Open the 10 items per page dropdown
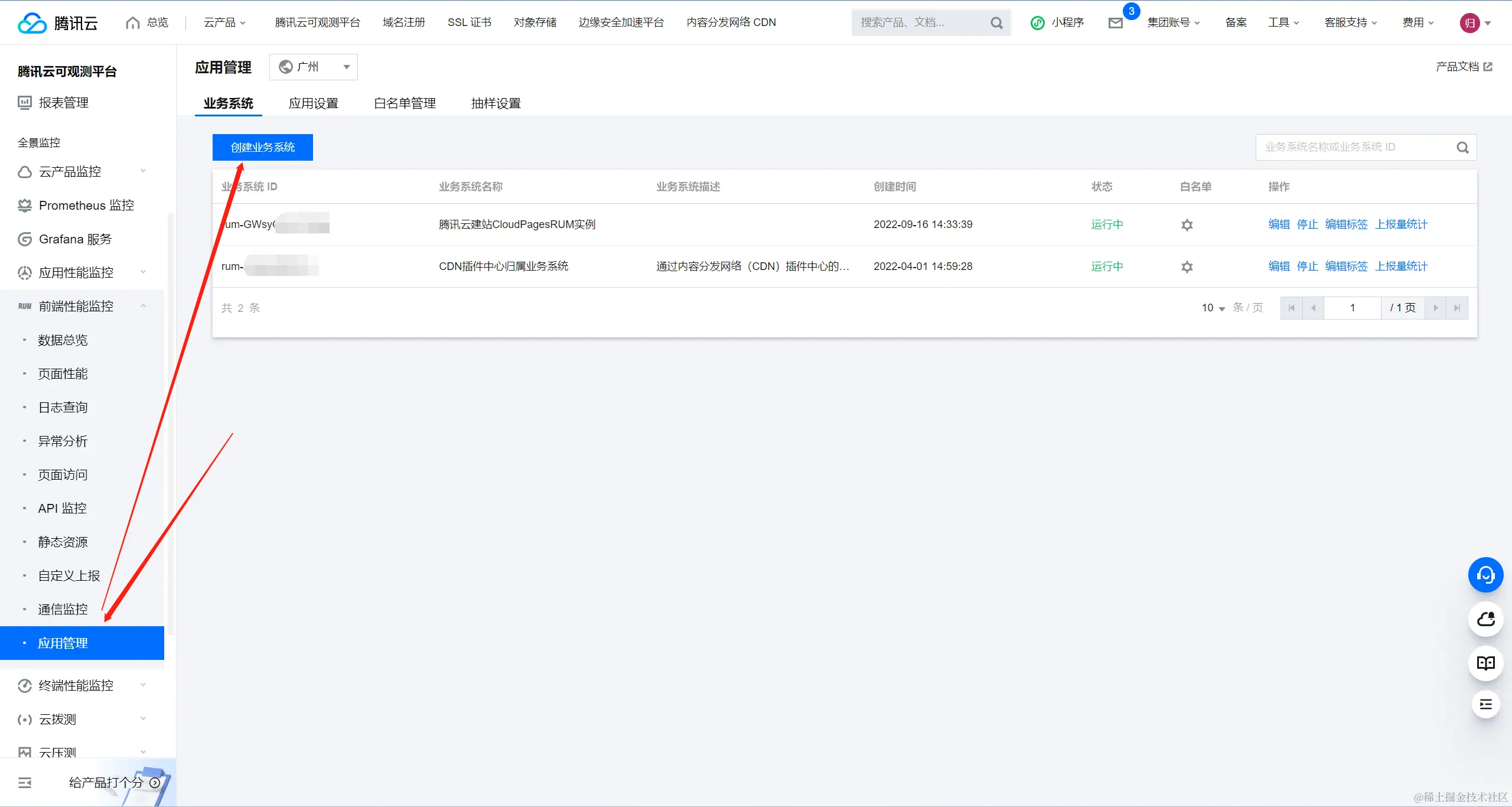 click(x=1211, y=307)
